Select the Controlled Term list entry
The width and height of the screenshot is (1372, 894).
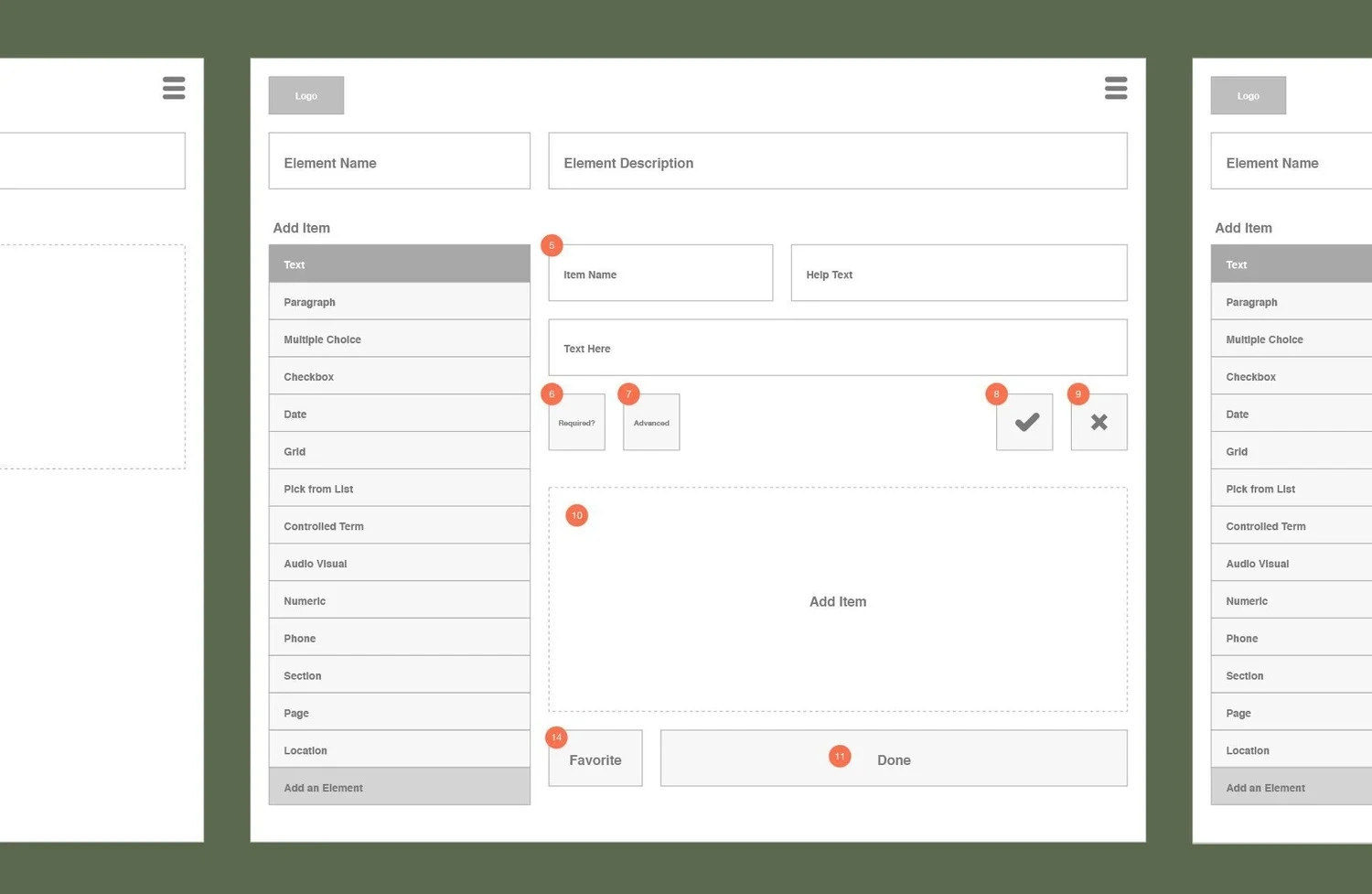399,526
